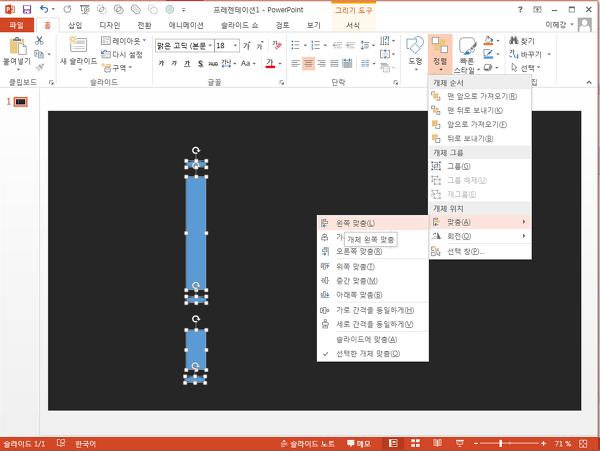Open the font name combo box
600x451 pixels.
pyautogui.click(x=184, y=46)
